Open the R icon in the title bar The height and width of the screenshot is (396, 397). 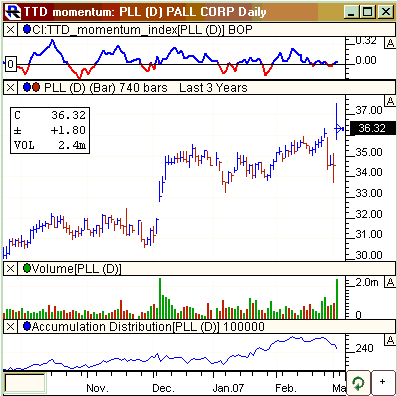point(13,12)
